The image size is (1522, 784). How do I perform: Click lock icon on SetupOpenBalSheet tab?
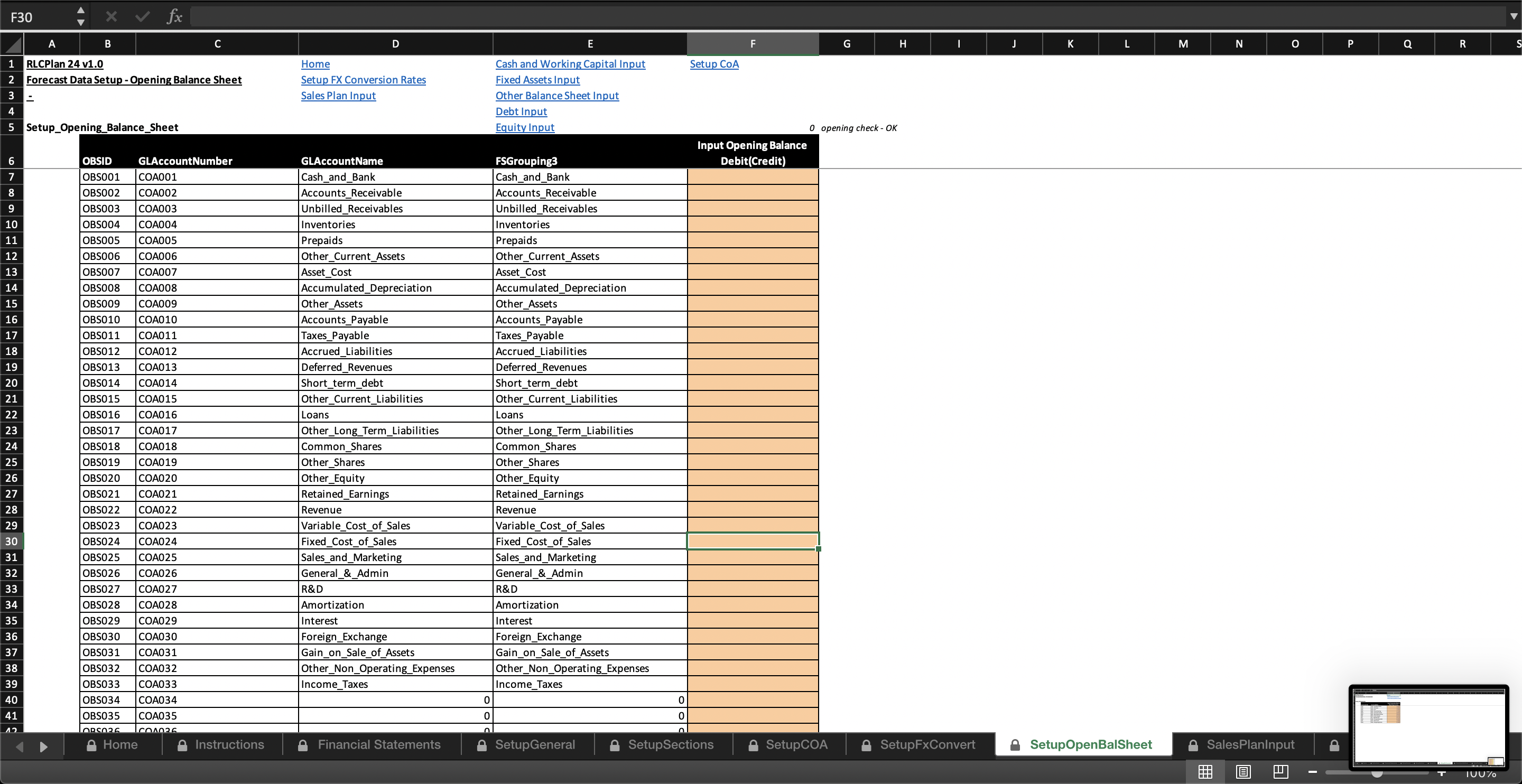pos(1015,745)
